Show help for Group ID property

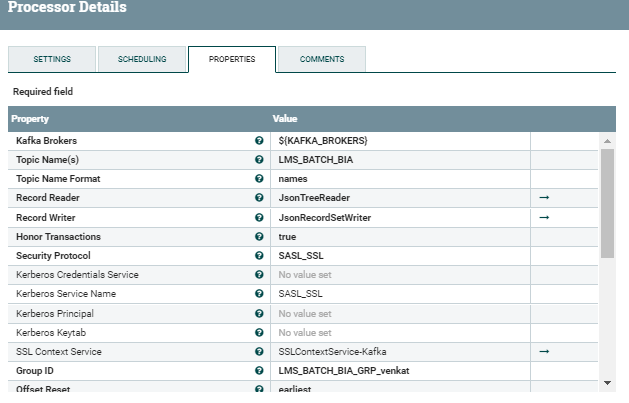click(x=259, y=371)
